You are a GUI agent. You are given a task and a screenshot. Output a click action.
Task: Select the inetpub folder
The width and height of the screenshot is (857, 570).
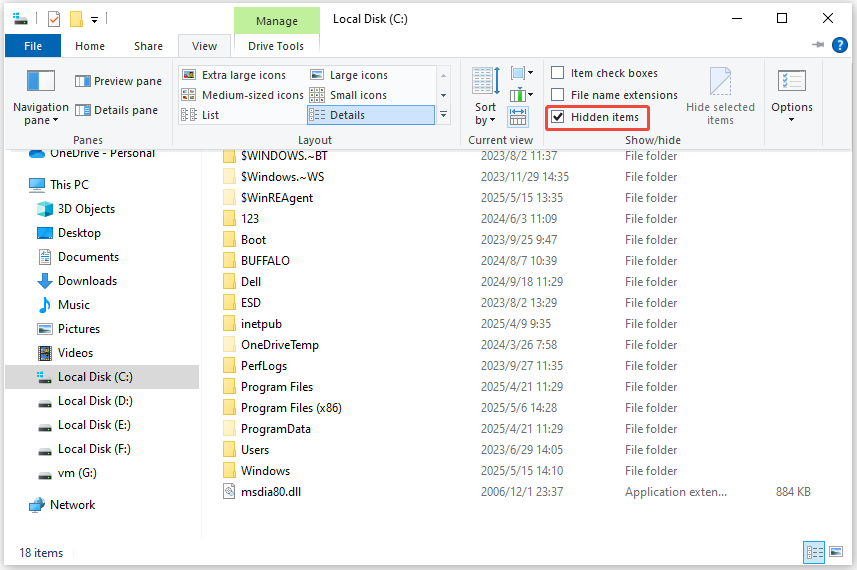point(253,324)
